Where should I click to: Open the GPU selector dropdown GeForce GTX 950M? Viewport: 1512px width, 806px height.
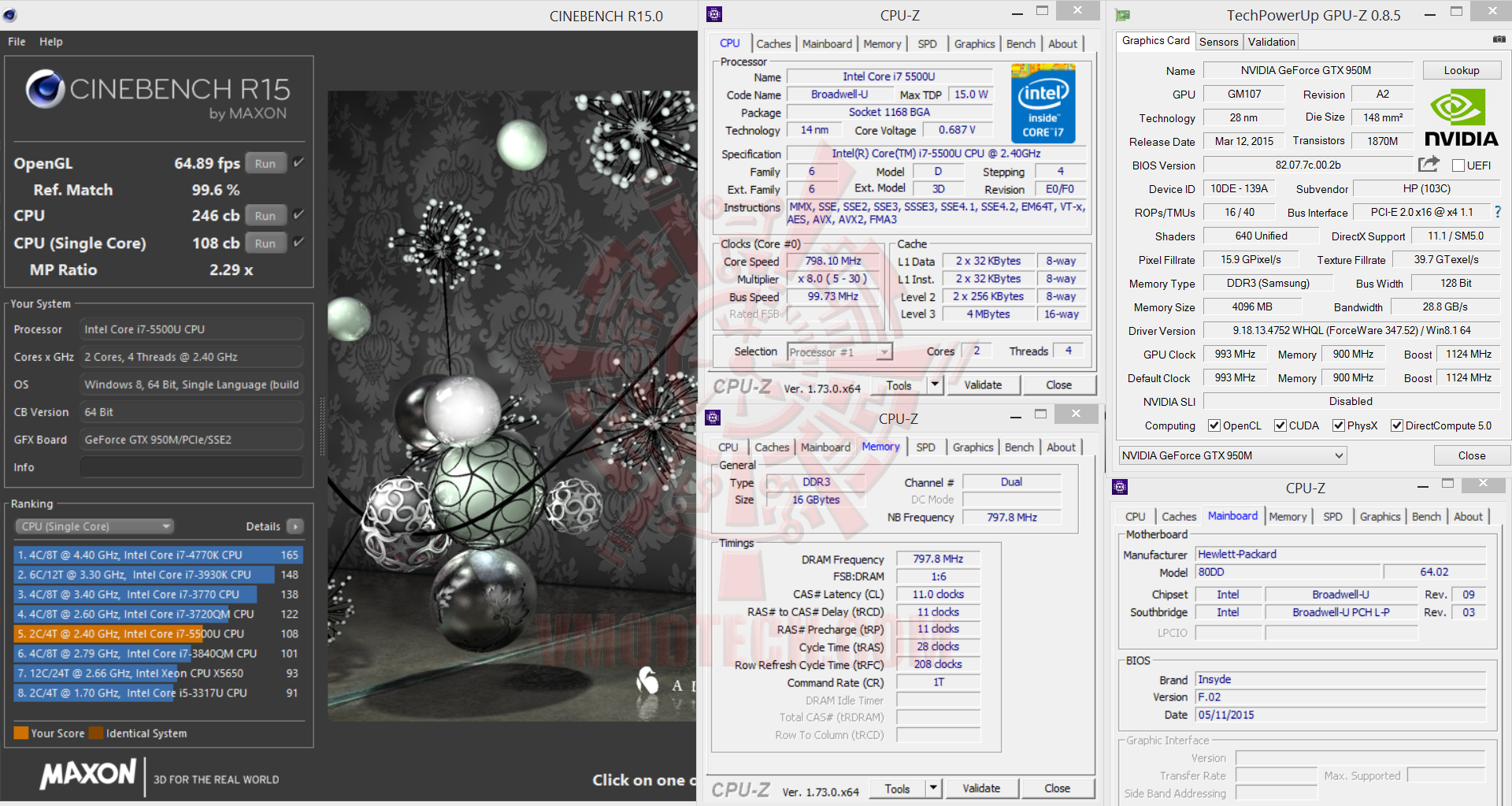[1232, 455]
